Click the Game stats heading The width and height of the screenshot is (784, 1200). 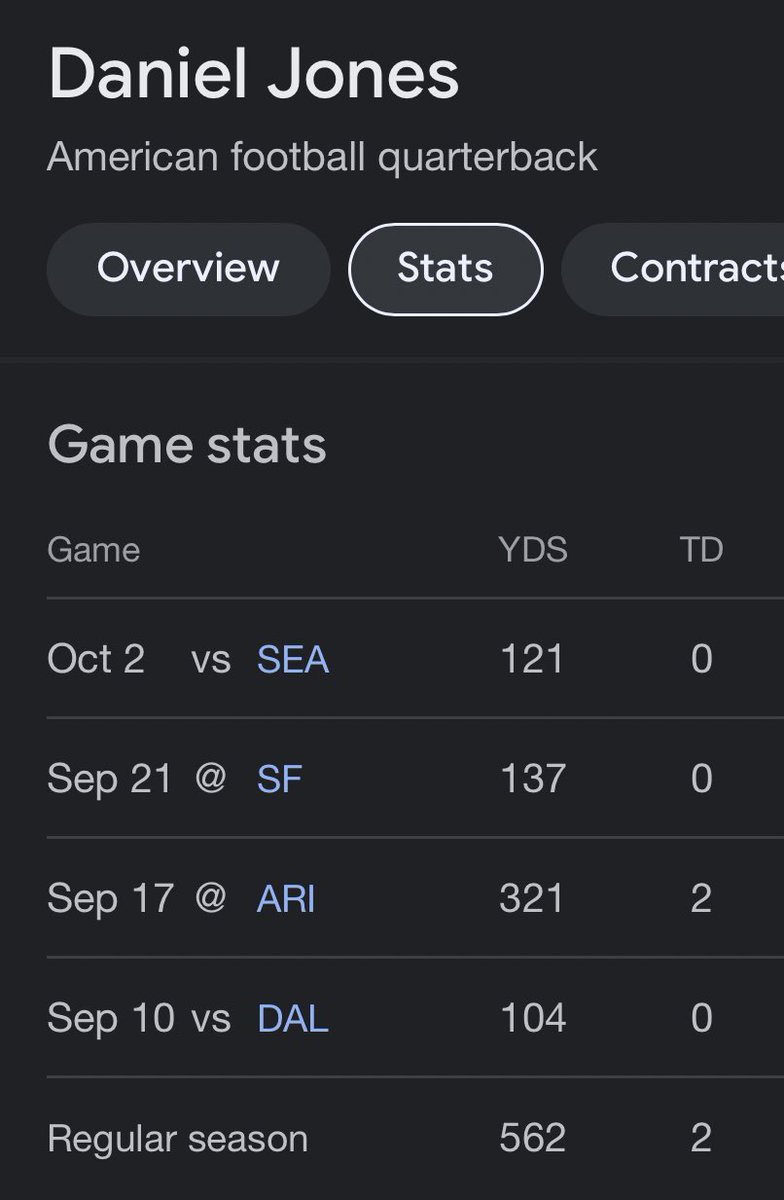pos(187,445)
